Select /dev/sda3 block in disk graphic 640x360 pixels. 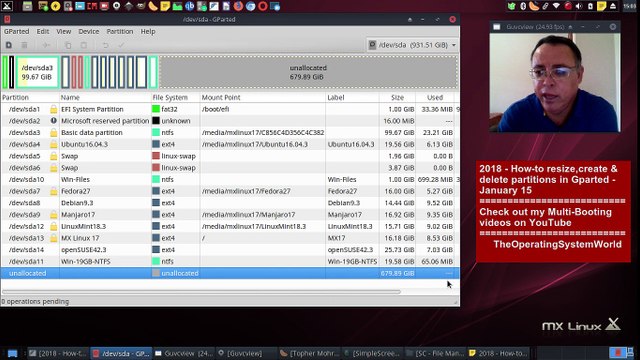[37, 72]
